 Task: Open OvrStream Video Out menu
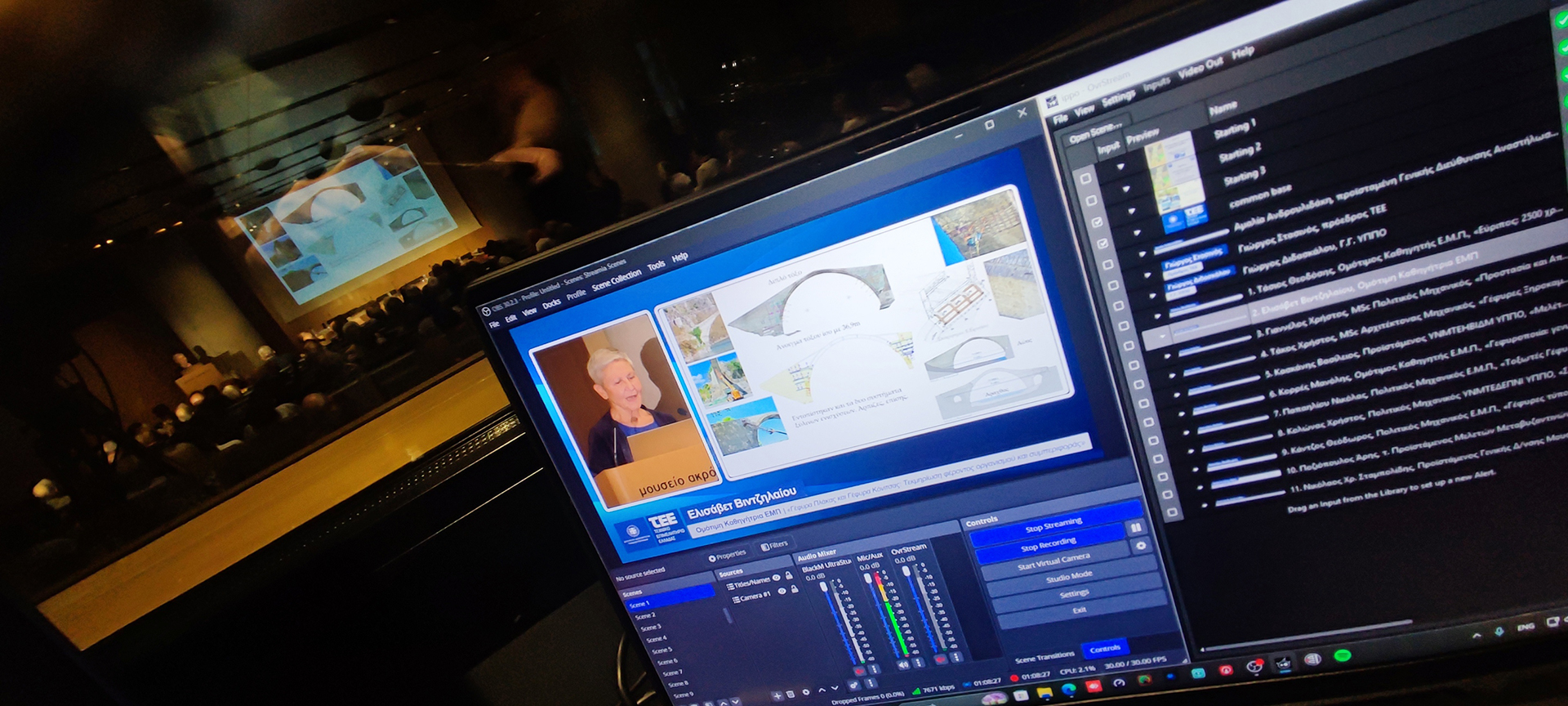coord(1200,69)
